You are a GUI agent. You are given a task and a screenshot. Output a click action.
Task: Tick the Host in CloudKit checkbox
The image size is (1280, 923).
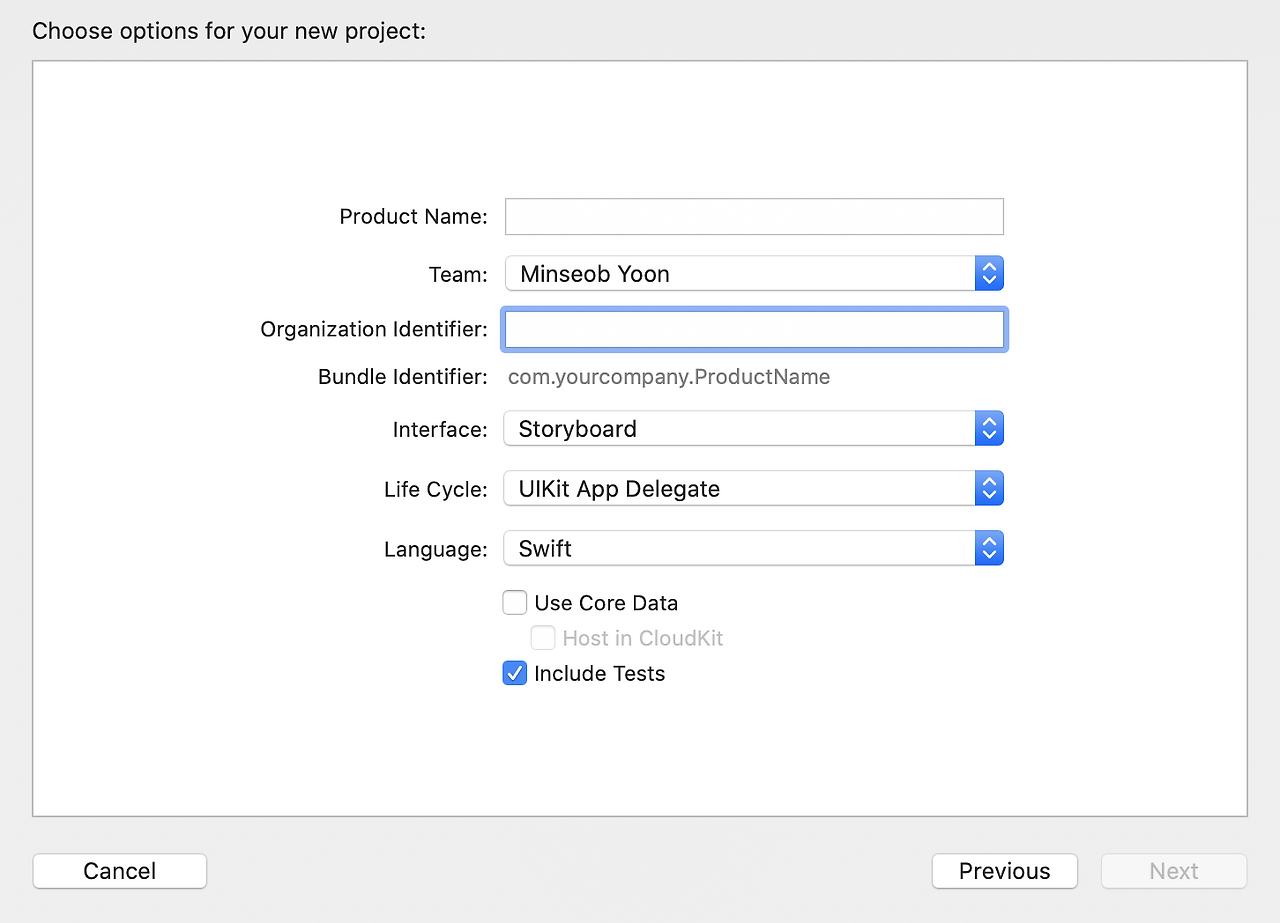tap(543, 638)
